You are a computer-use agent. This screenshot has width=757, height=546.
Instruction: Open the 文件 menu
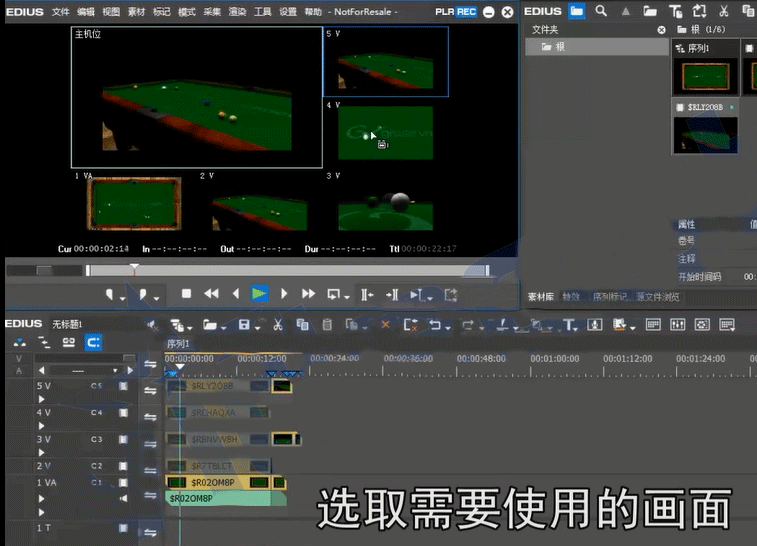point(60,12)
